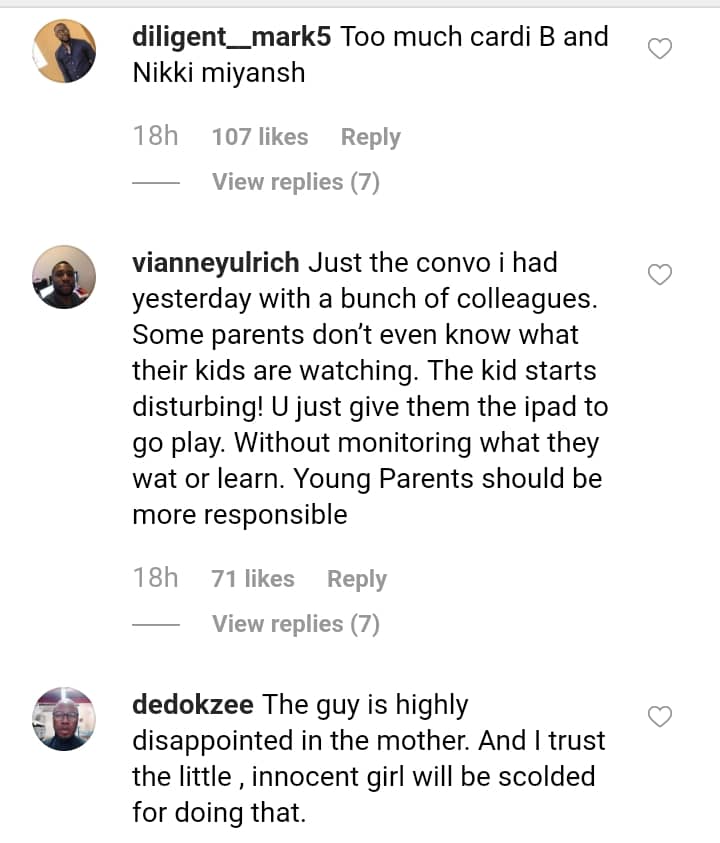Go to the diligent__mark5 username link

pyautogui.click(x=232, y=37)
